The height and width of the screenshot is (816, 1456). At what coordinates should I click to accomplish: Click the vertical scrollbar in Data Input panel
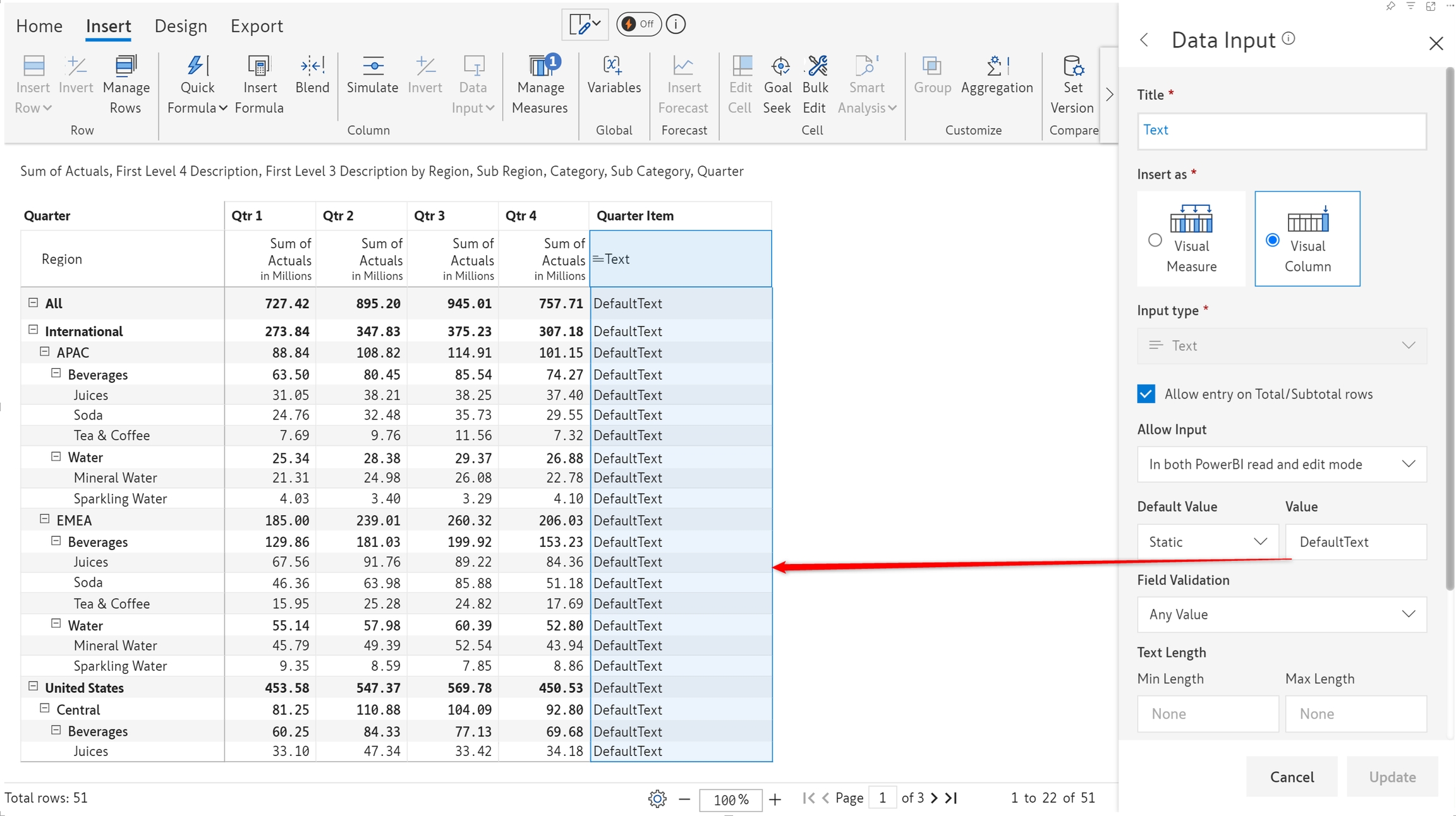(x=1450, y=328)
